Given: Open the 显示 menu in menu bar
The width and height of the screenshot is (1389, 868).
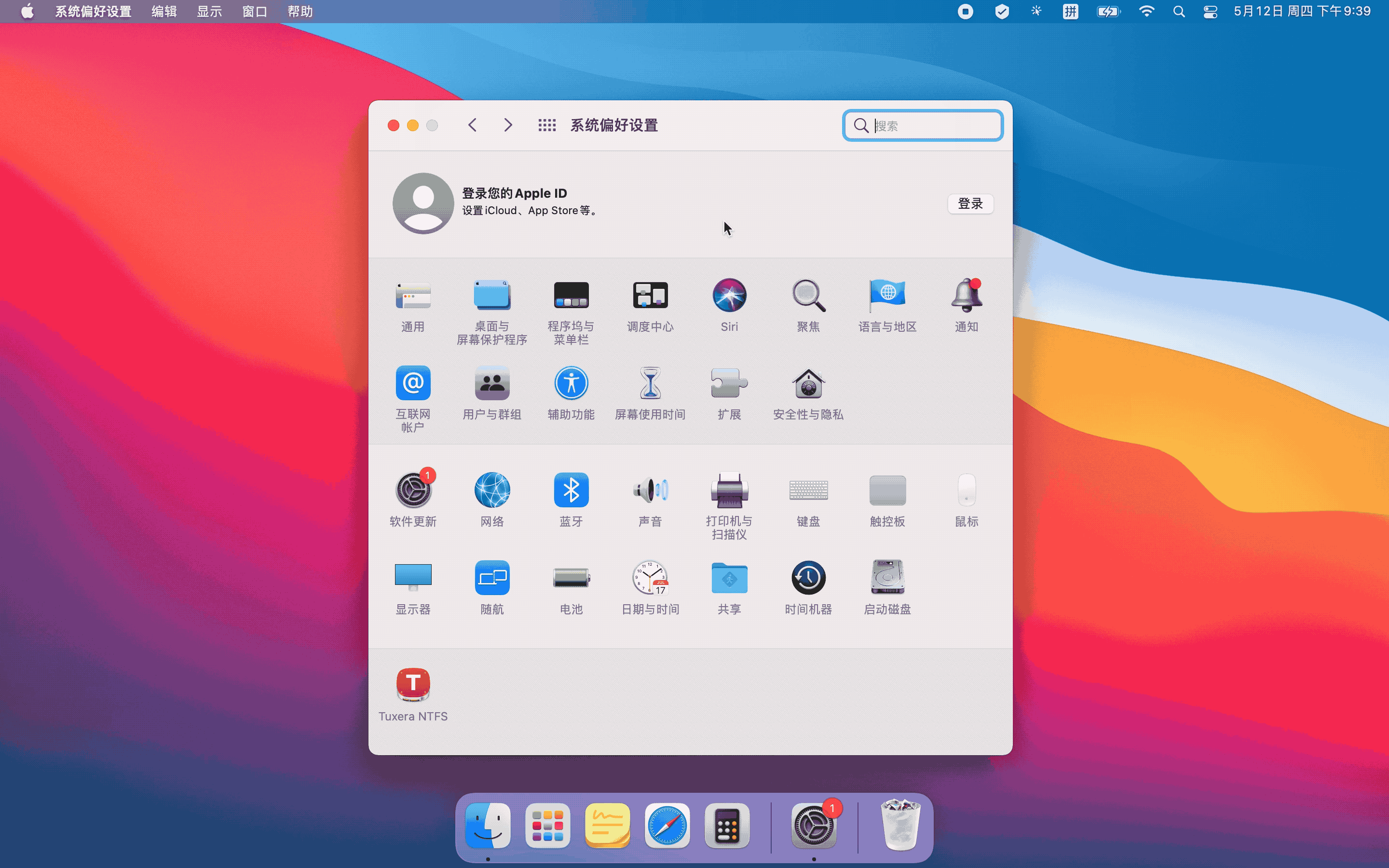Looking at the screenshot, I should pyautogui.click(x=209, y=12).
